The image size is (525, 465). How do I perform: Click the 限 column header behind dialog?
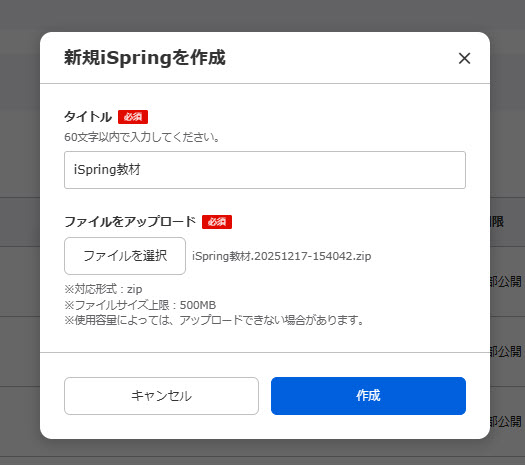click(498, 222)
